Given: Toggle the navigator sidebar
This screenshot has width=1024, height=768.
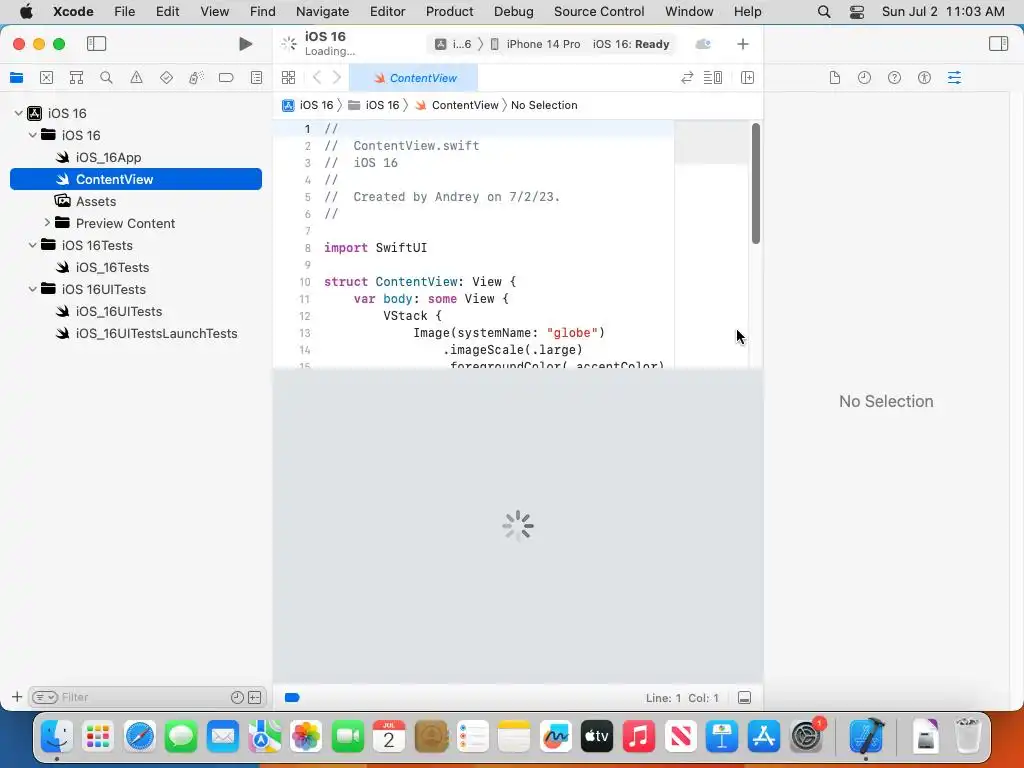Looking at the screenshot, I should 96,44.
